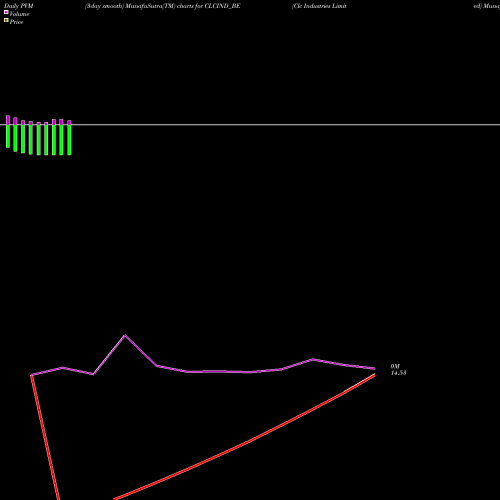This screenshot has height=500, width=500.
Task: Select the Volume legend label
Action: click(x=19, y=14)
